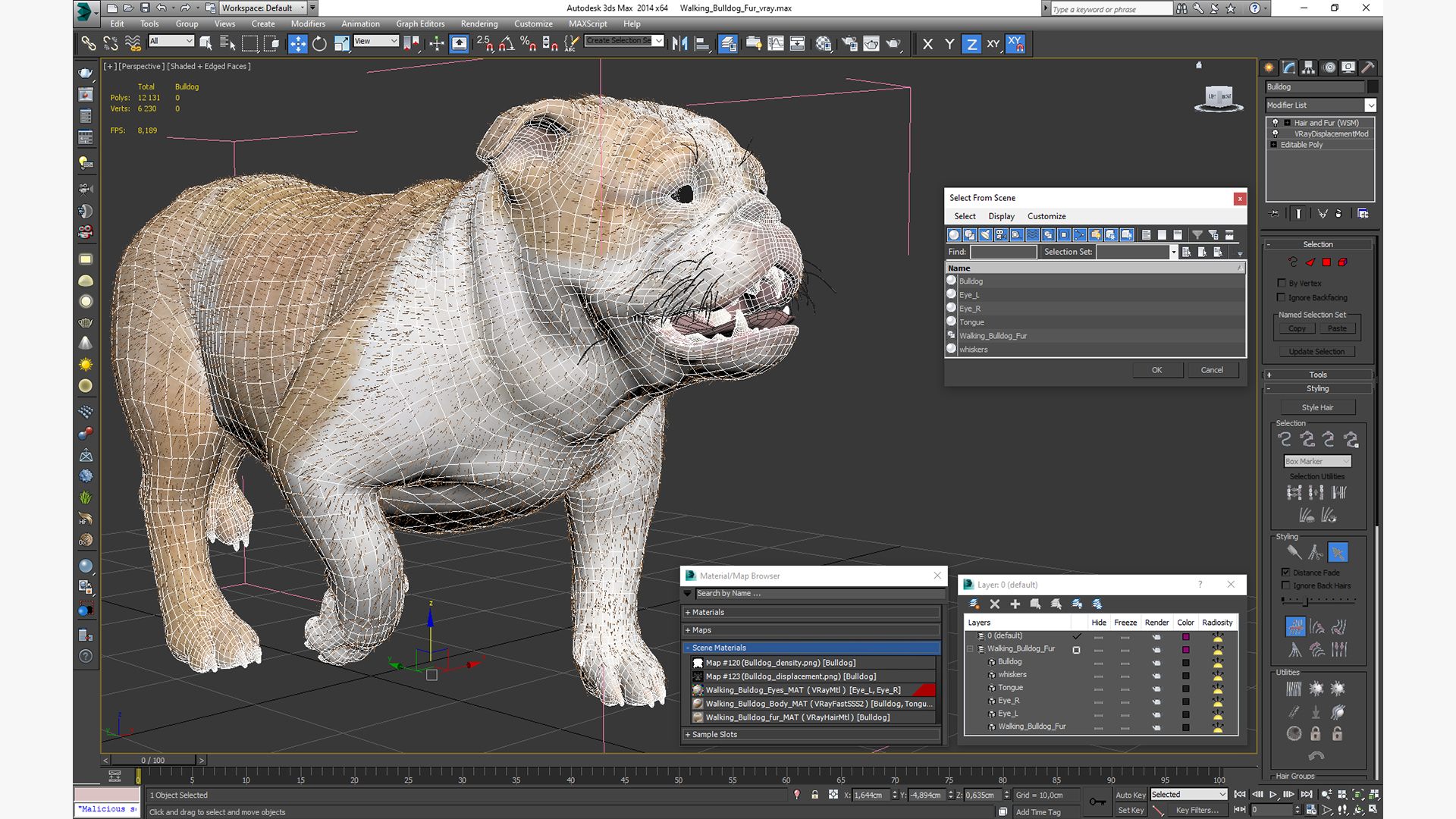Open the Graph Editors menu
The width and height of the screenshot is (1456, 819).
(419, 24)
